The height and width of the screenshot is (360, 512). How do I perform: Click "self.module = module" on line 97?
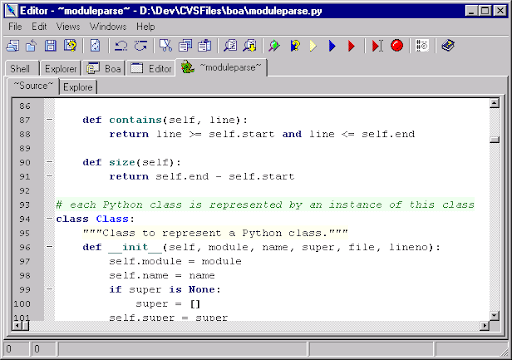coord(175,261)
